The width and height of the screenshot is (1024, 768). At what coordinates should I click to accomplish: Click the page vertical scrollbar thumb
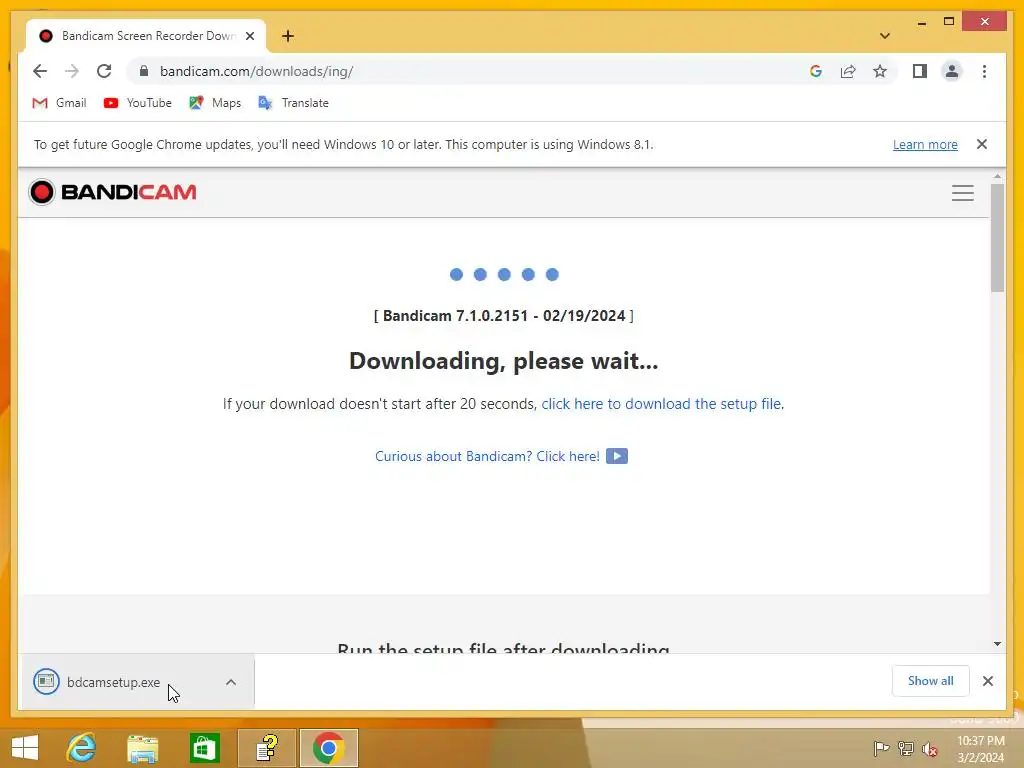pos(997,238)
